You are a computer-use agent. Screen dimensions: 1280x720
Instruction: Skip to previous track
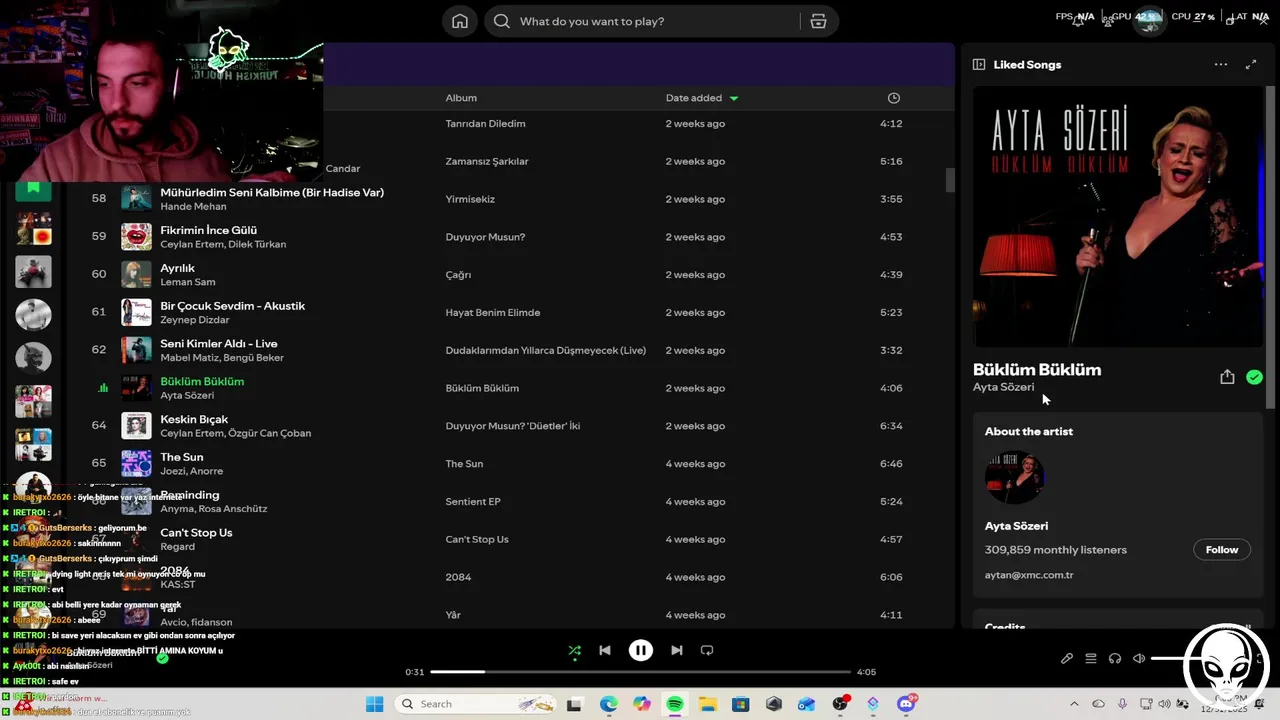tap(605, 650)
